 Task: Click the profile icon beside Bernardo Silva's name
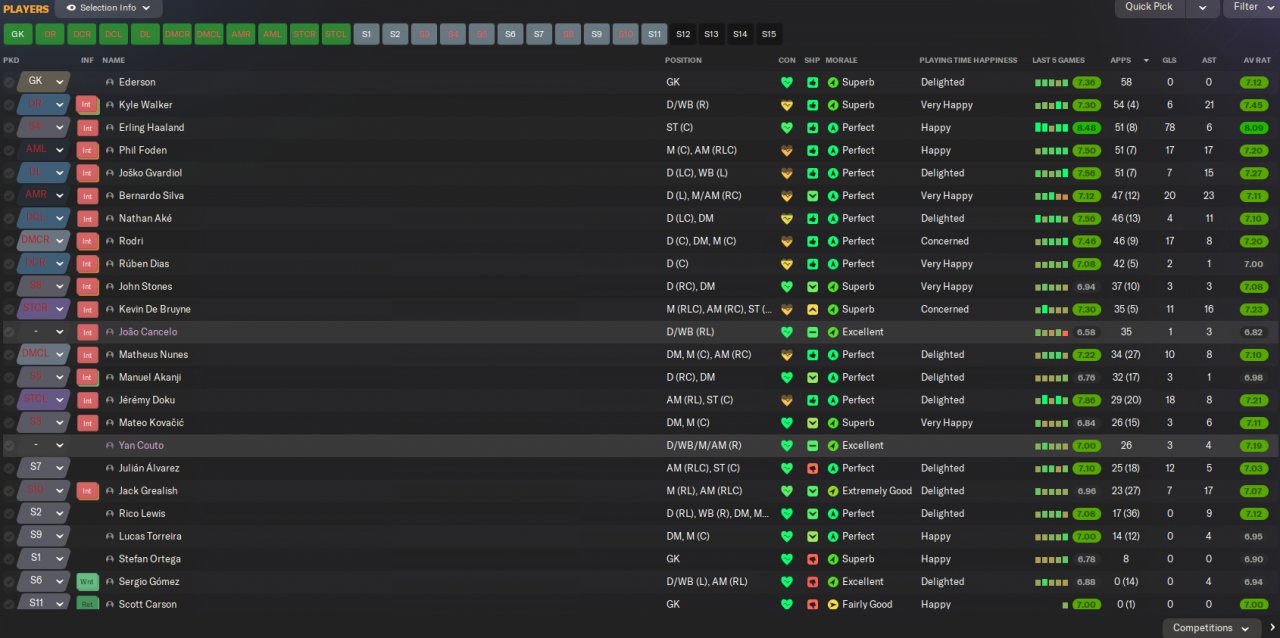point(110,196)
